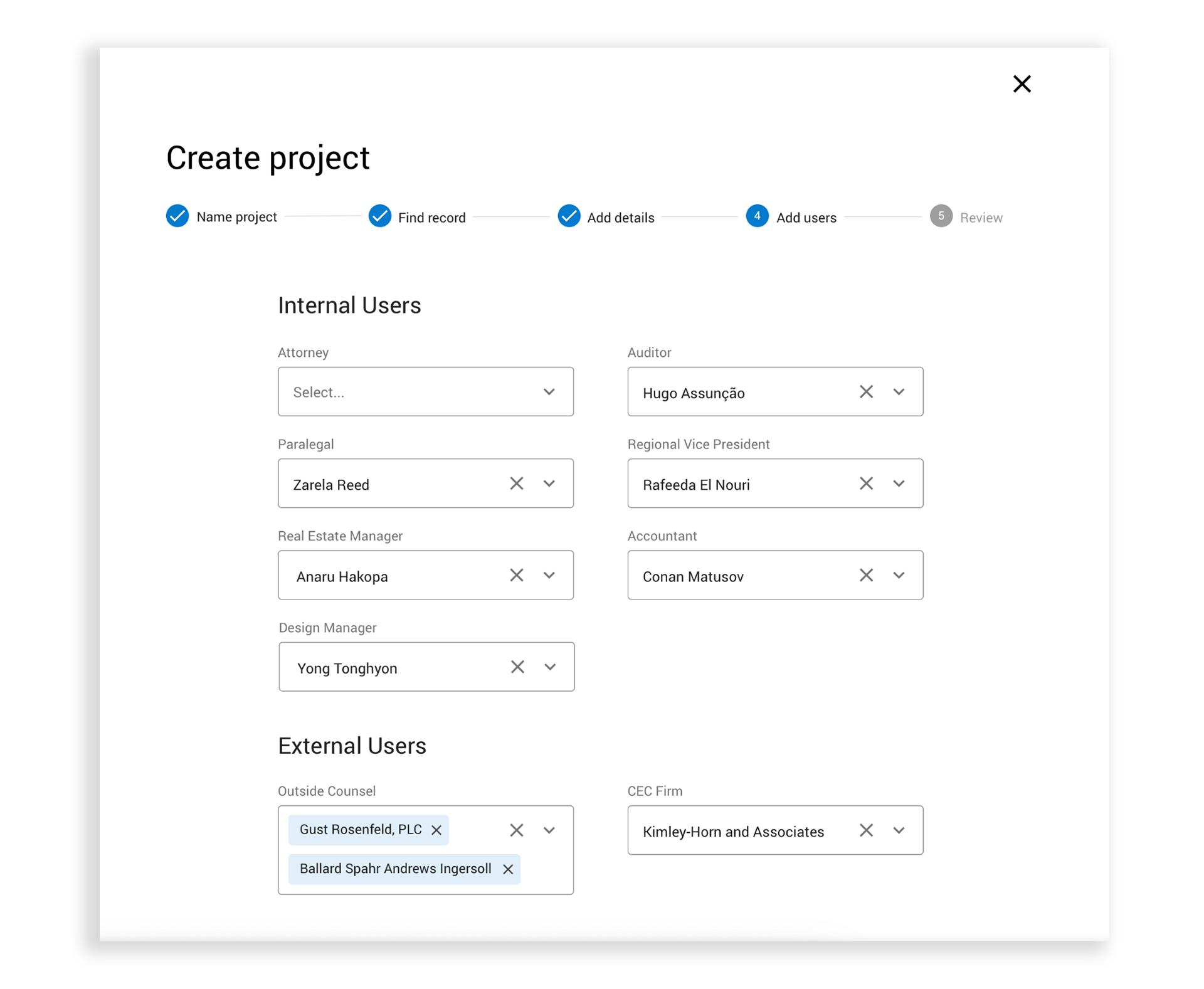This screenshot has width=1204, height=989.
Task: Expand the Attorney dropdown chevron
Action: (x=549, y=392)
